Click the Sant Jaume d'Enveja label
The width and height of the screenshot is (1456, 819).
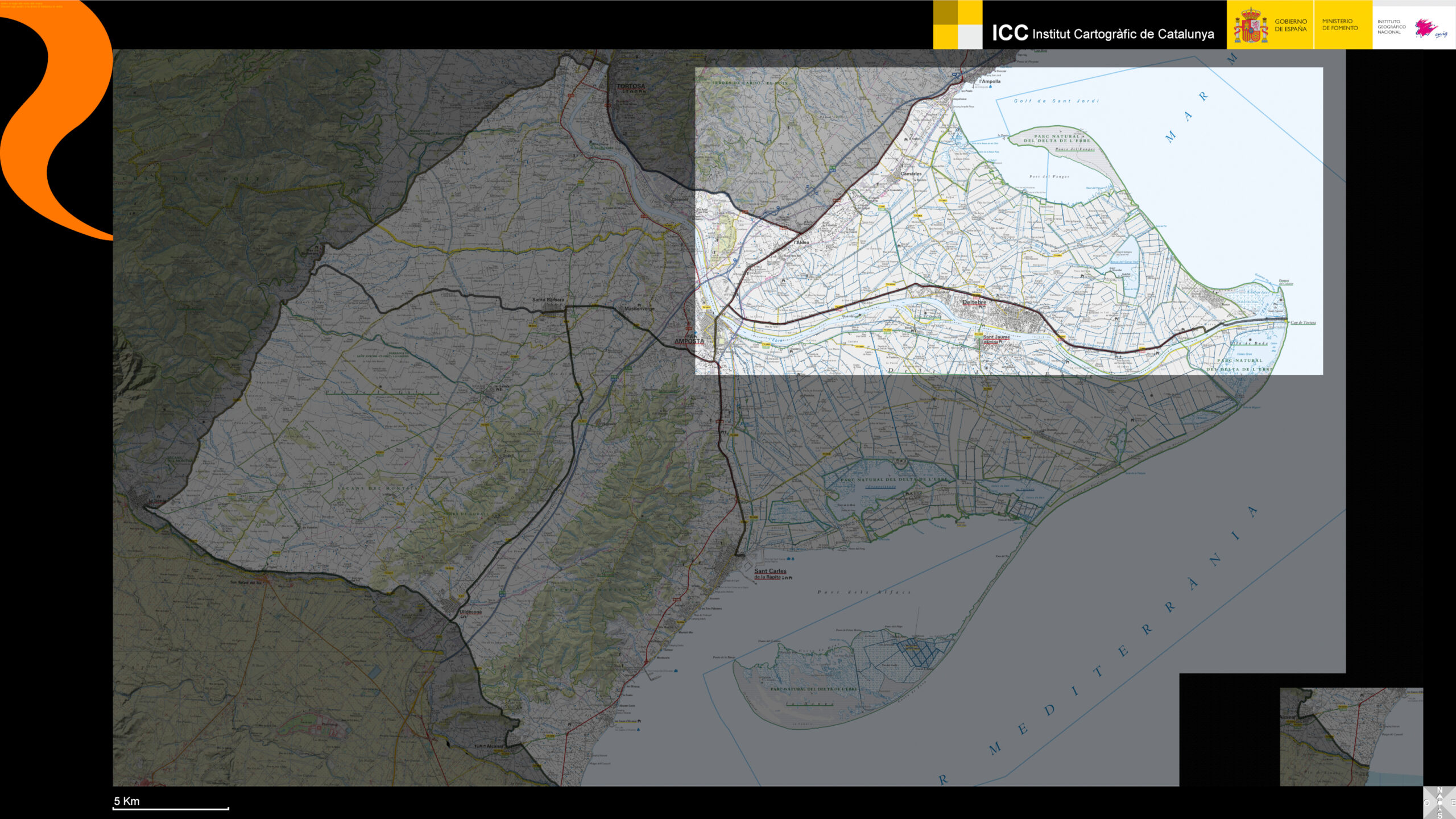[x=996, y=338]
